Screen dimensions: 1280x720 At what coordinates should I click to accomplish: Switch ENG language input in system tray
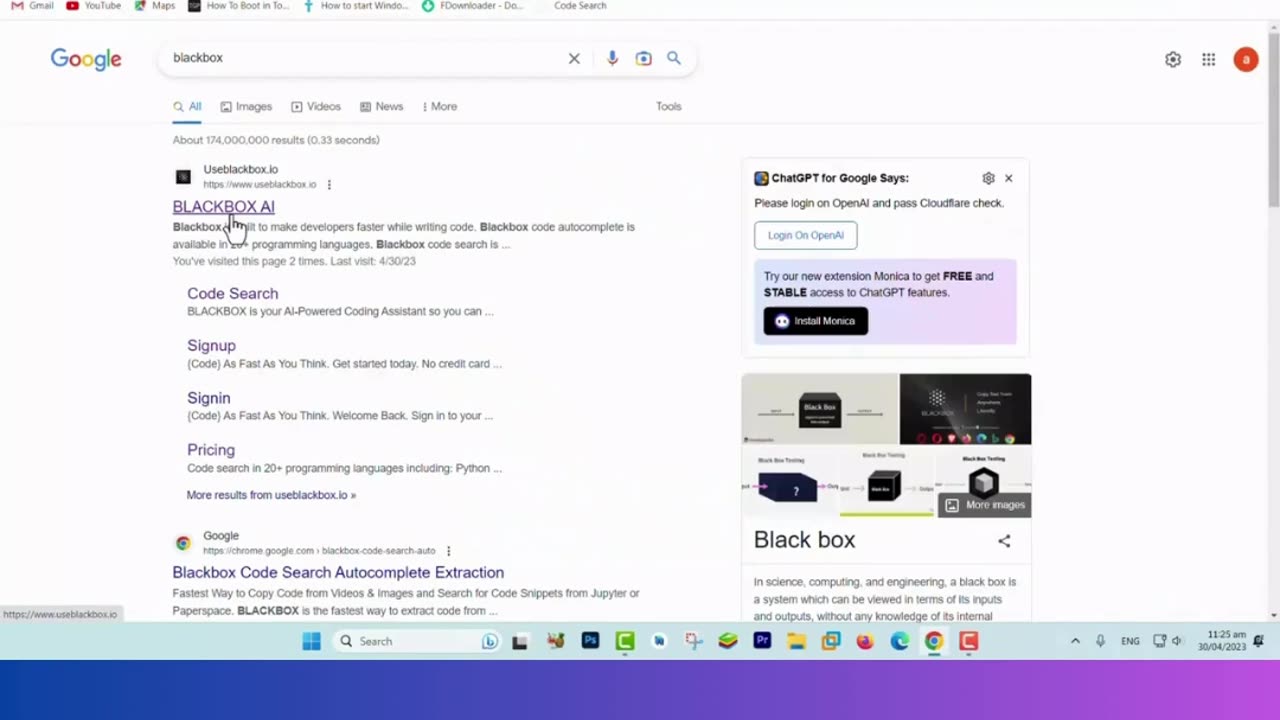1130,641
